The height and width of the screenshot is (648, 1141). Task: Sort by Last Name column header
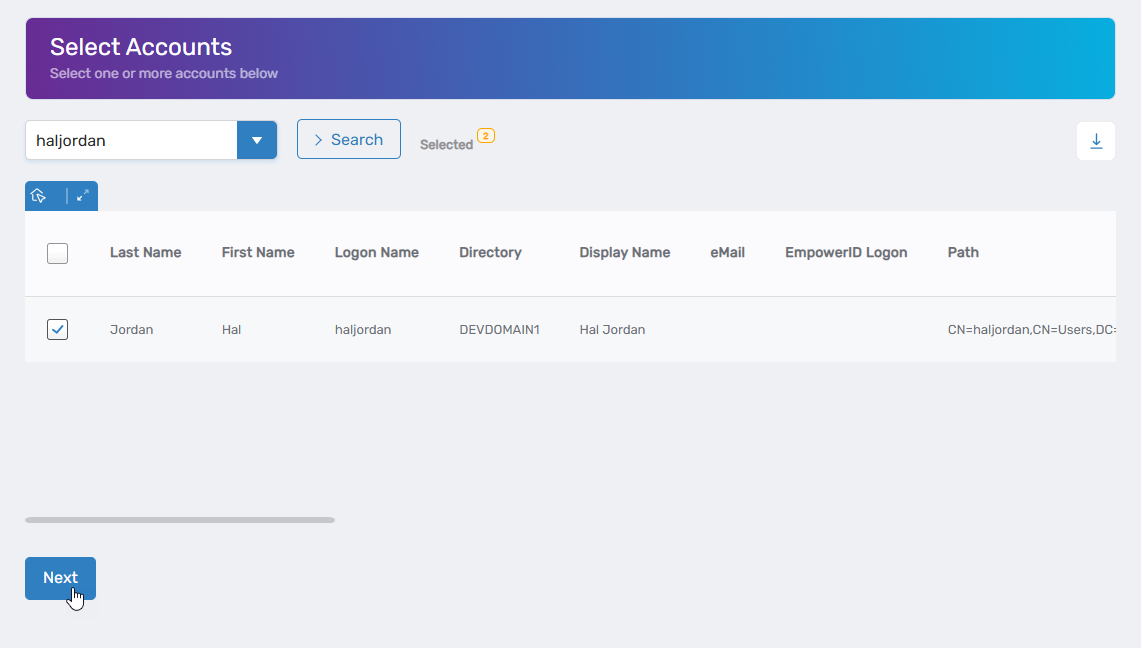click(x=145, y=253)
